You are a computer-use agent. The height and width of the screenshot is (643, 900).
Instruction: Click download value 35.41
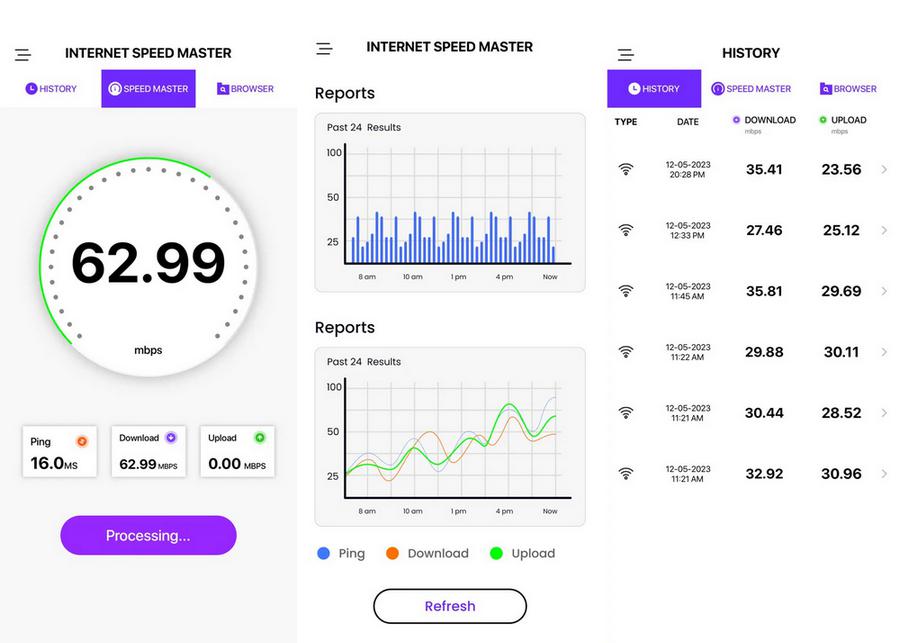tap(764, 169)
